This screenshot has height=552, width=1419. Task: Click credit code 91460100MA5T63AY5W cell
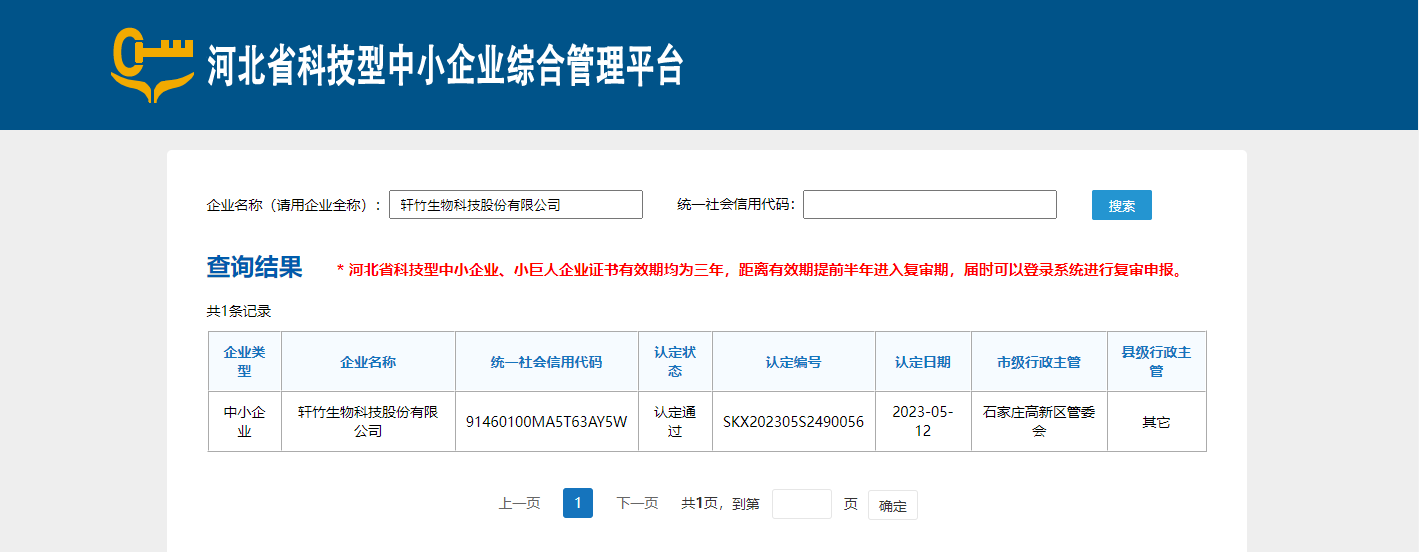(546, 422)
